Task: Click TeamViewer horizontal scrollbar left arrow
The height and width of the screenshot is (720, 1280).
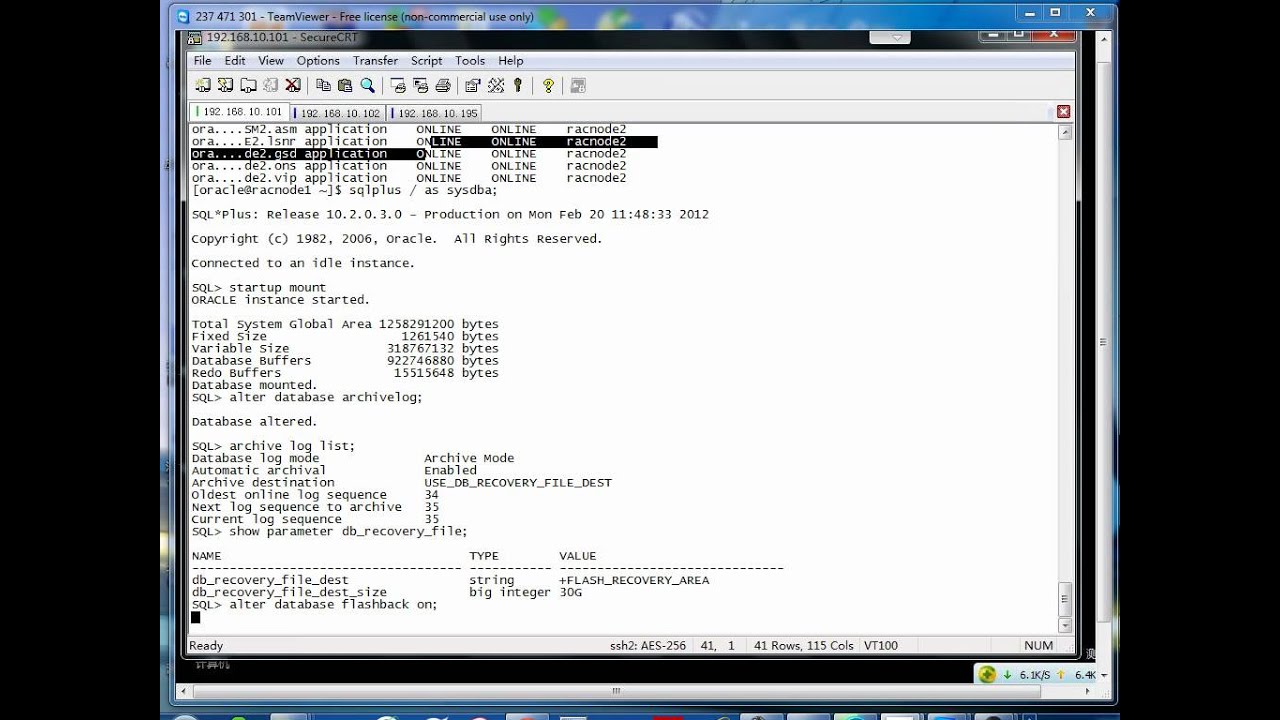Action: [x=184, y=690]
